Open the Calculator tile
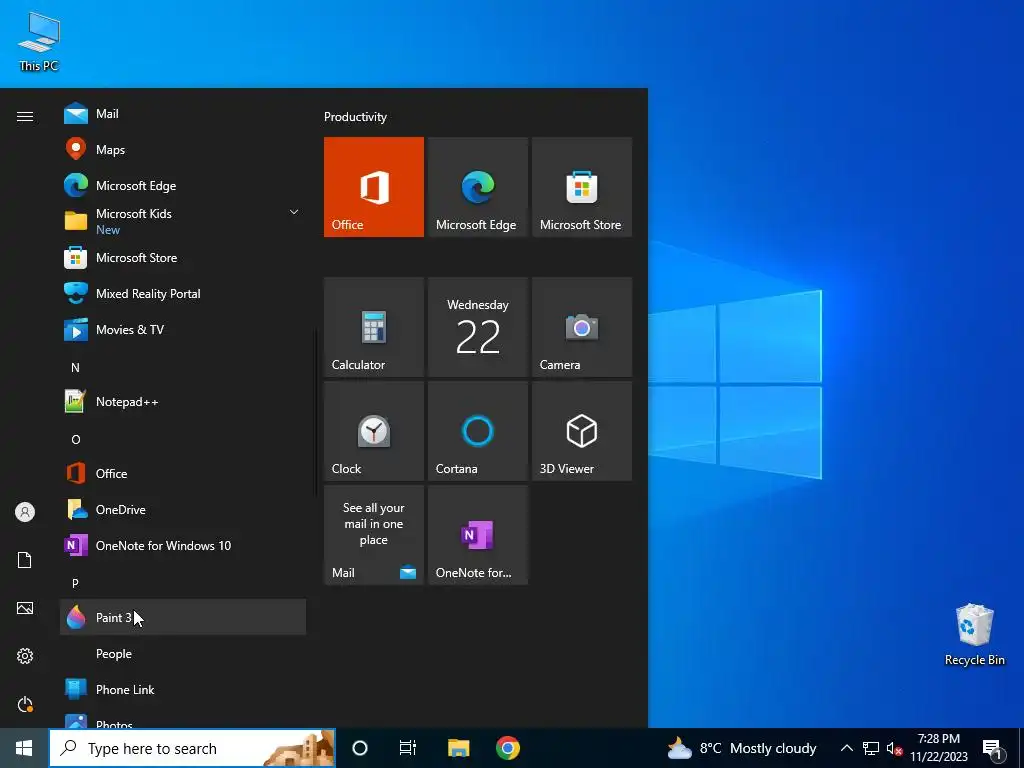Viewport: 1024px width, 768px height. pyautogui.click(x=374, y=327)
